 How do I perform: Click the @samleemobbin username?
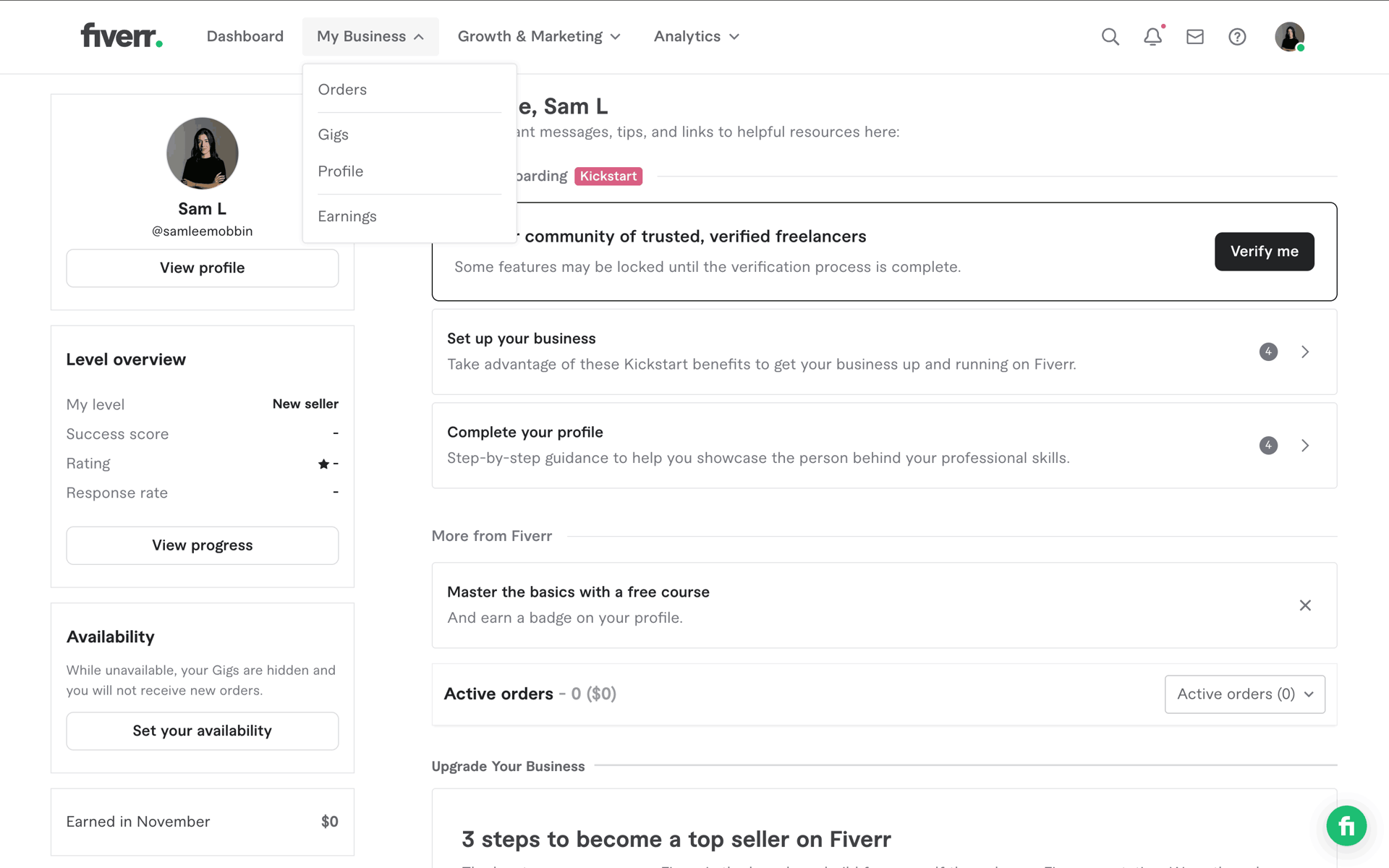coord(202,231)
